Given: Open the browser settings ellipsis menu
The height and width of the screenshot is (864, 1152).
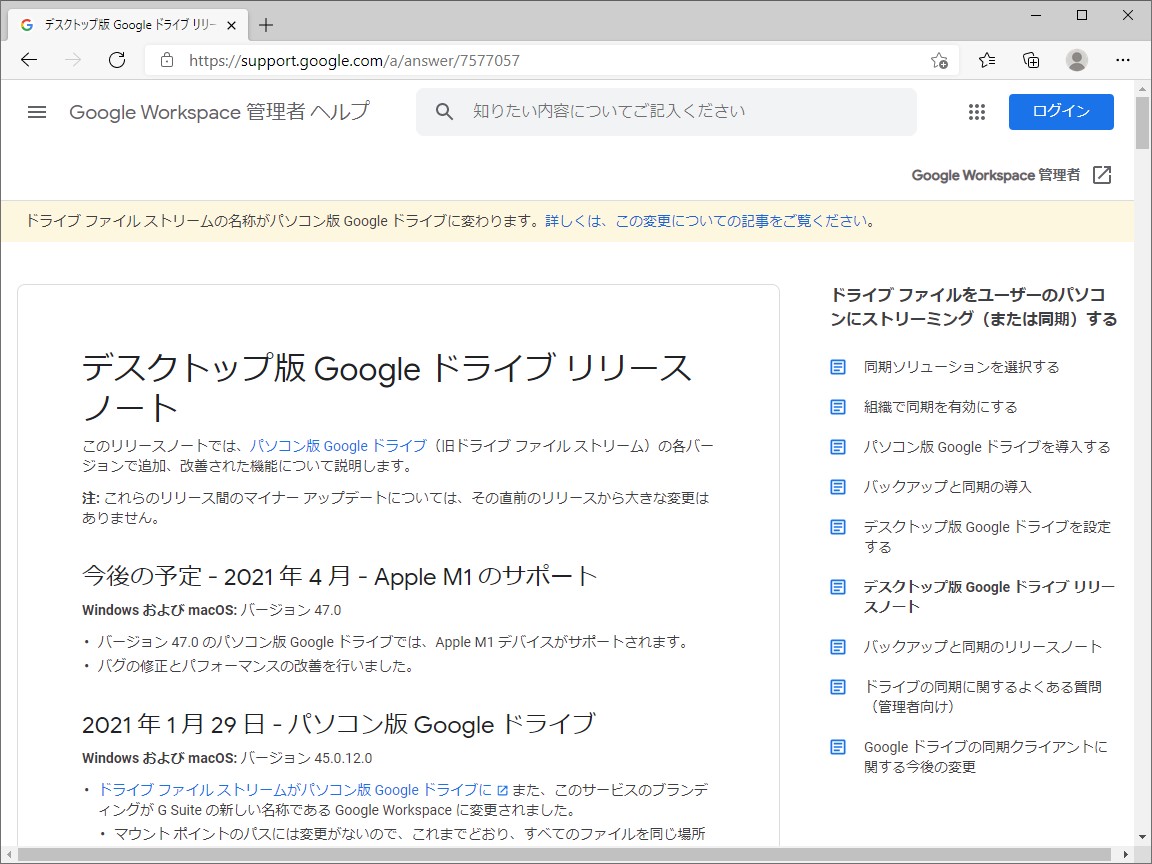Looking at the screenshot, I should 1123,60.
